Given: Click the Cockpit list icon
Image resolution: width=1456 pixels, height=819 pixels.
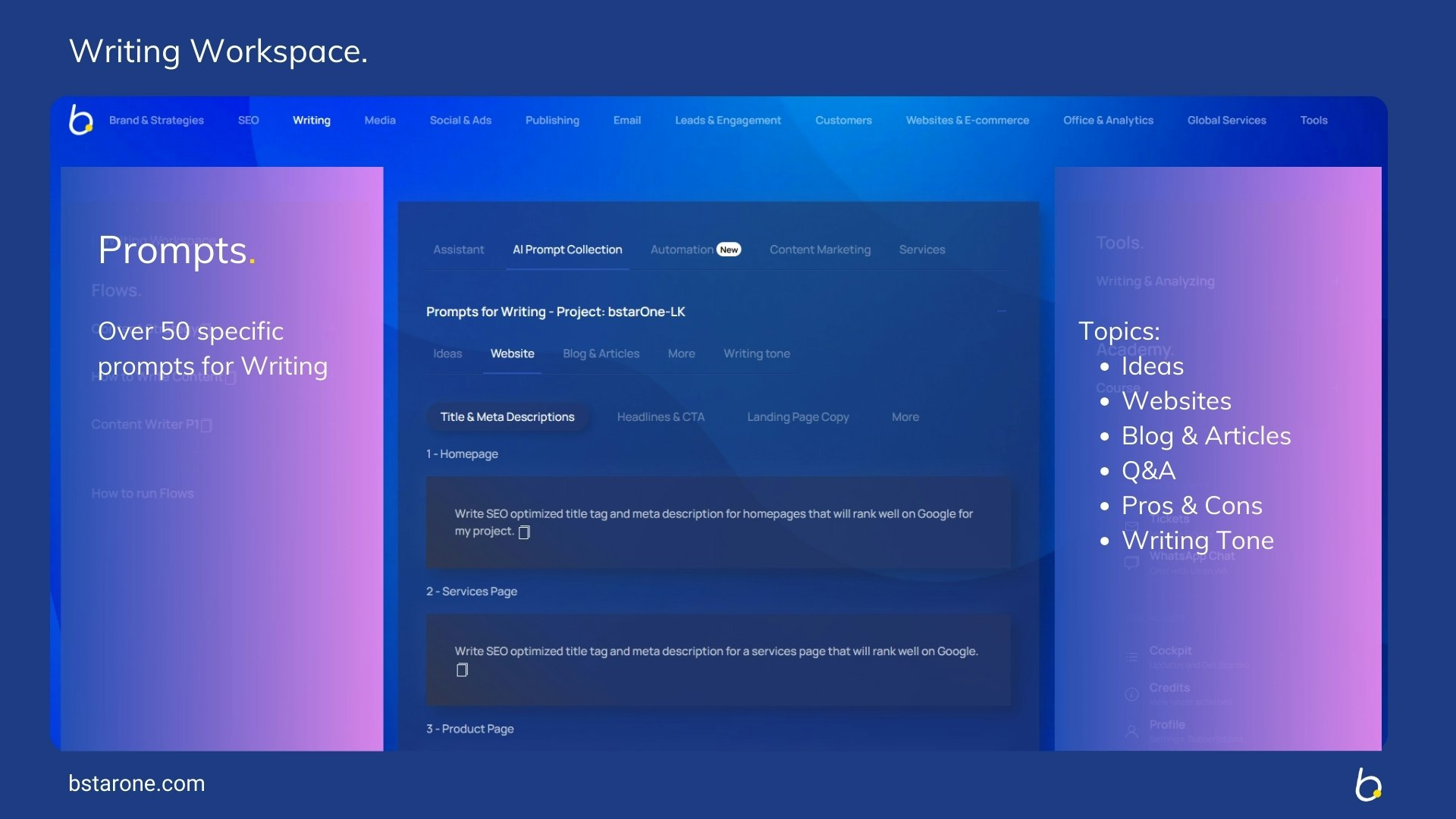Looking at the screenshot, I should pos(1131,657).
